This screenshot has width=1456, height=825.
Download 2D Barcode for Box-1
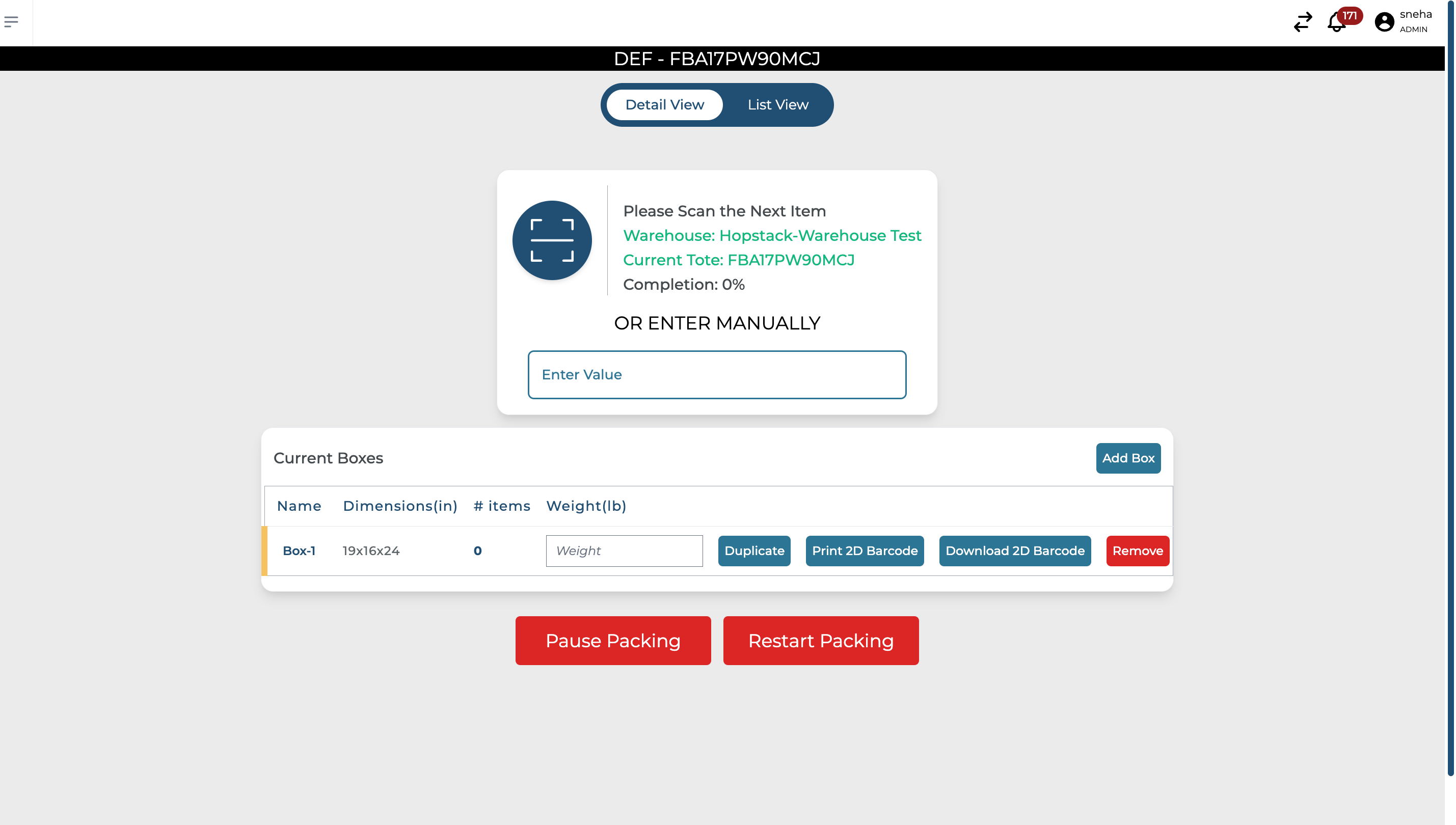point(1014,551)
